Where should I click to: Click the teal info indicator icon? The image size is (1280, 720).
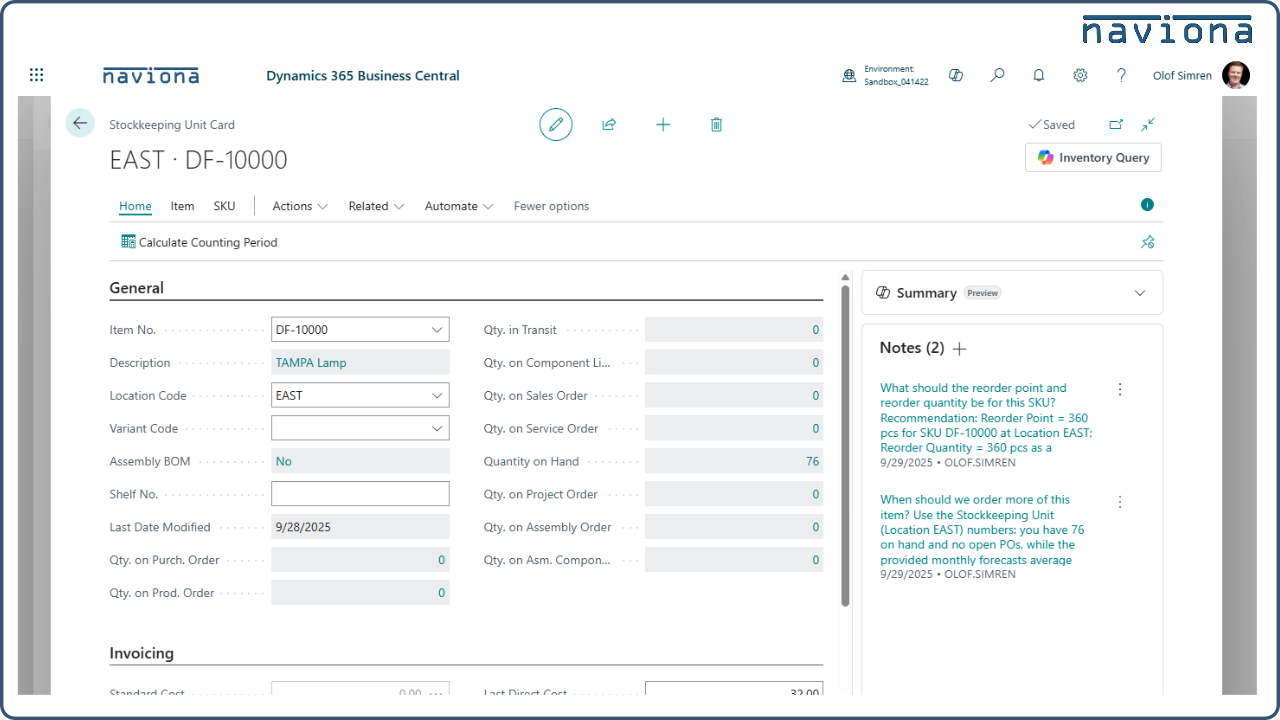(1147, 205)
